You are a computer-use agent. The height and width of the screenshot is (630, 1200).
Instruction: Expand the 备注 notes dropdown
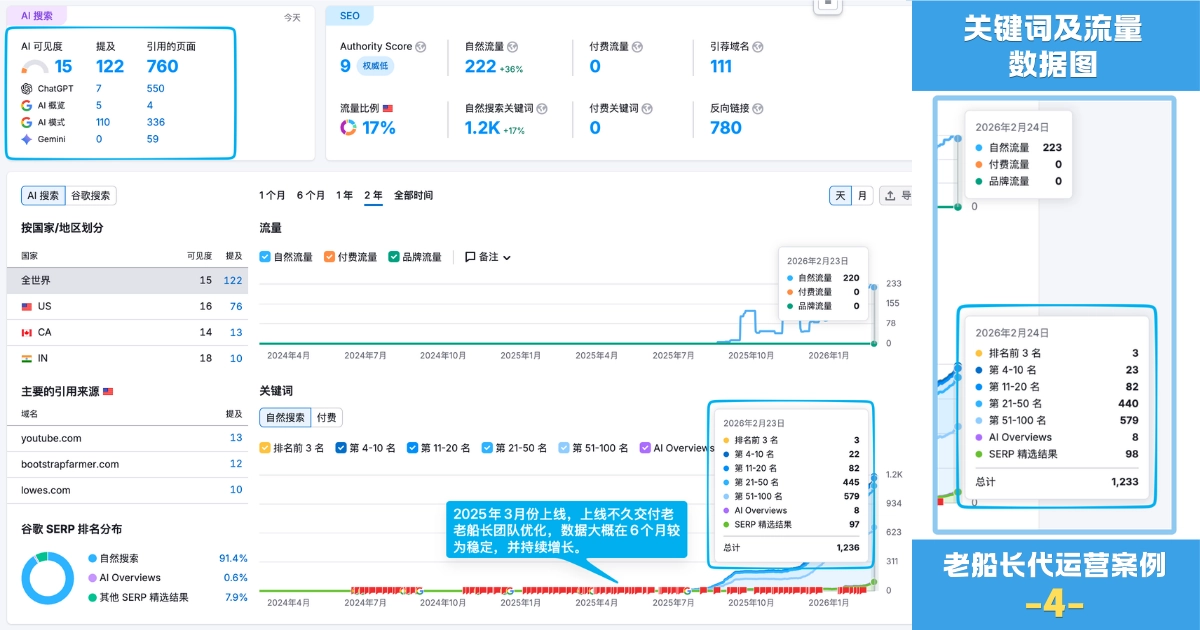tap(488, 257)
